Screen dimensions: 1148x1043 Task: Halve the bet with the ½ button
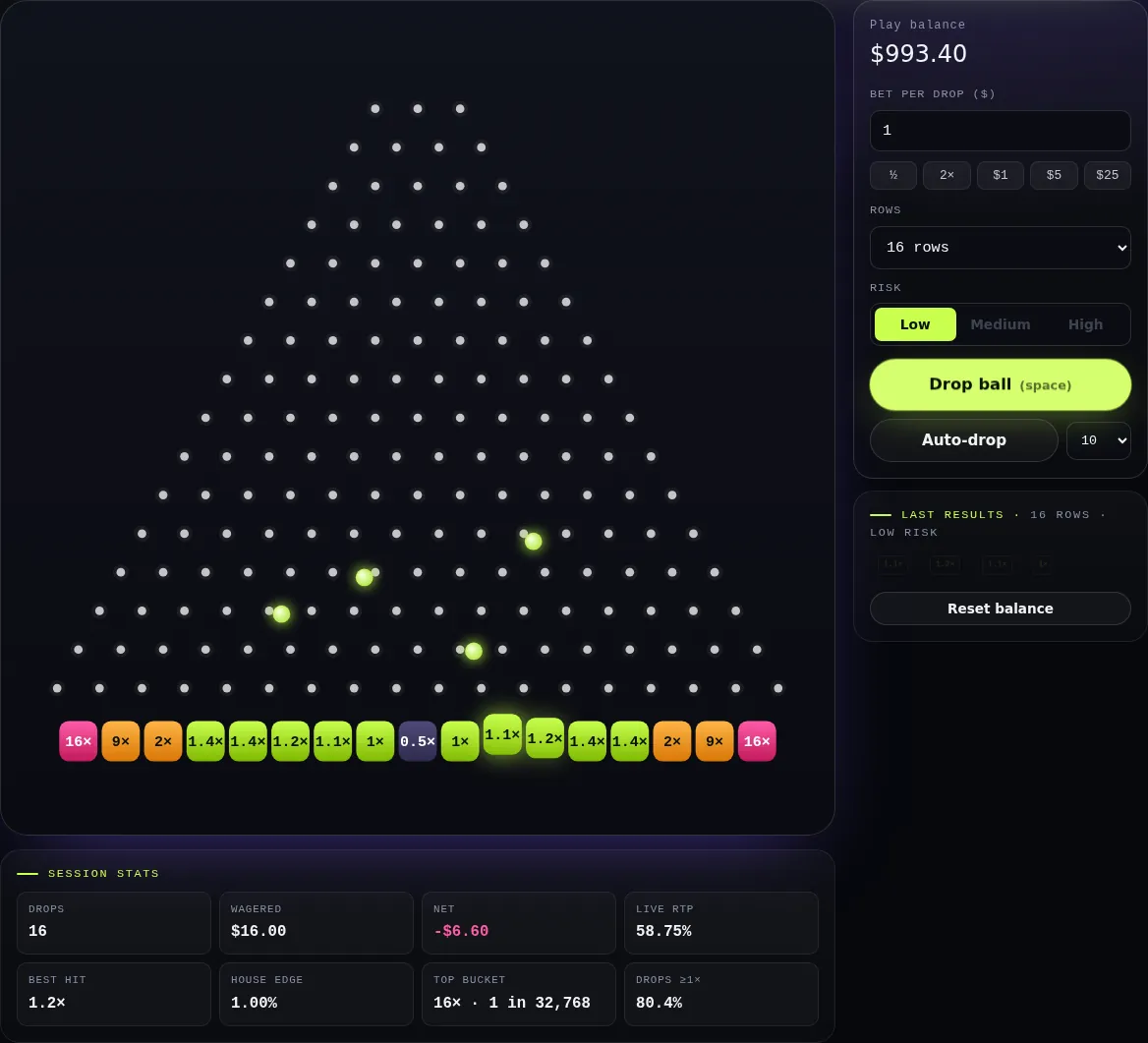point(893,175)
